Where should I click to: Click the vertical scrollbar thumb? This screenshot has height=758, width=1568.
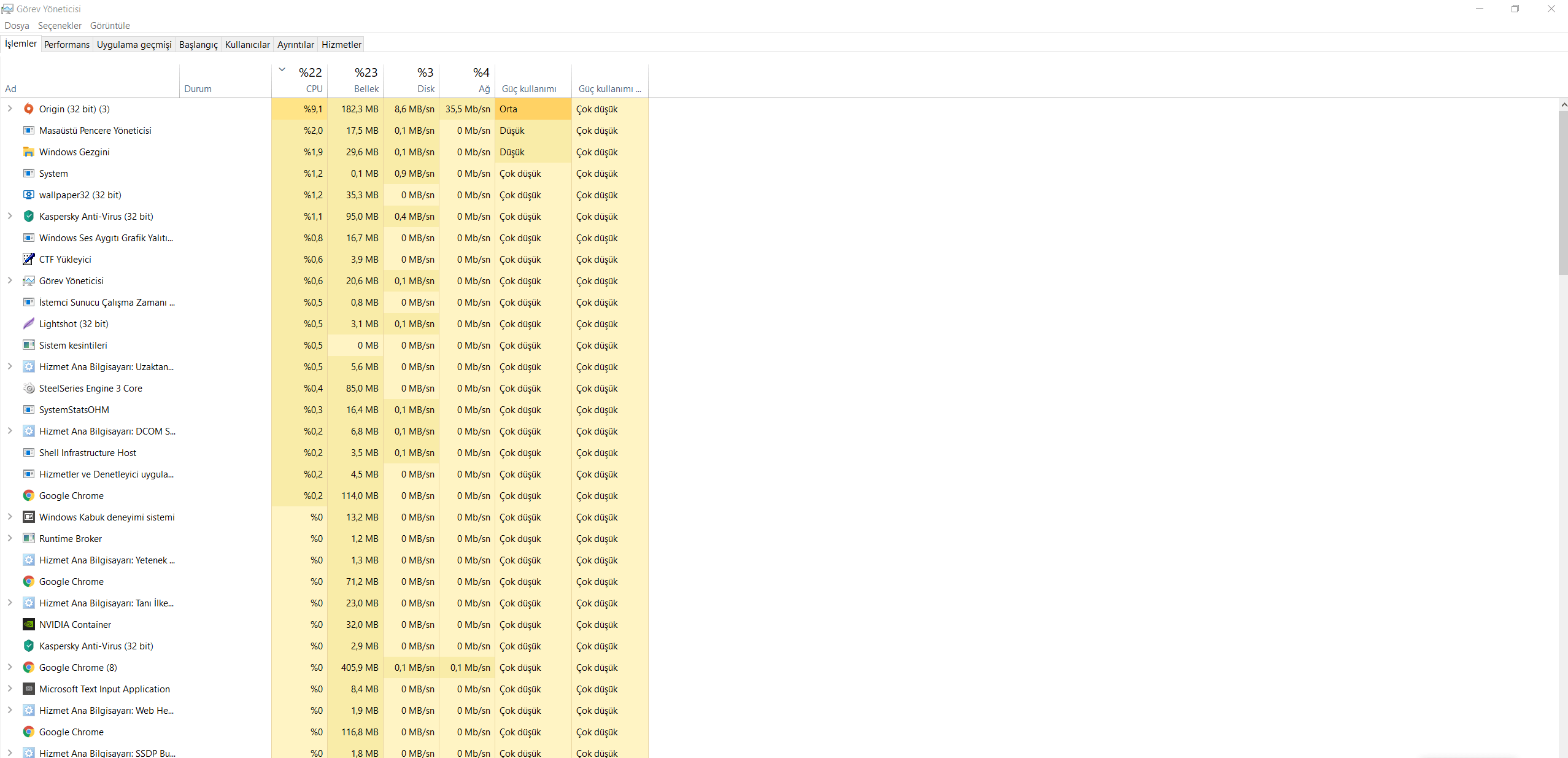[x=1562, y=191]
